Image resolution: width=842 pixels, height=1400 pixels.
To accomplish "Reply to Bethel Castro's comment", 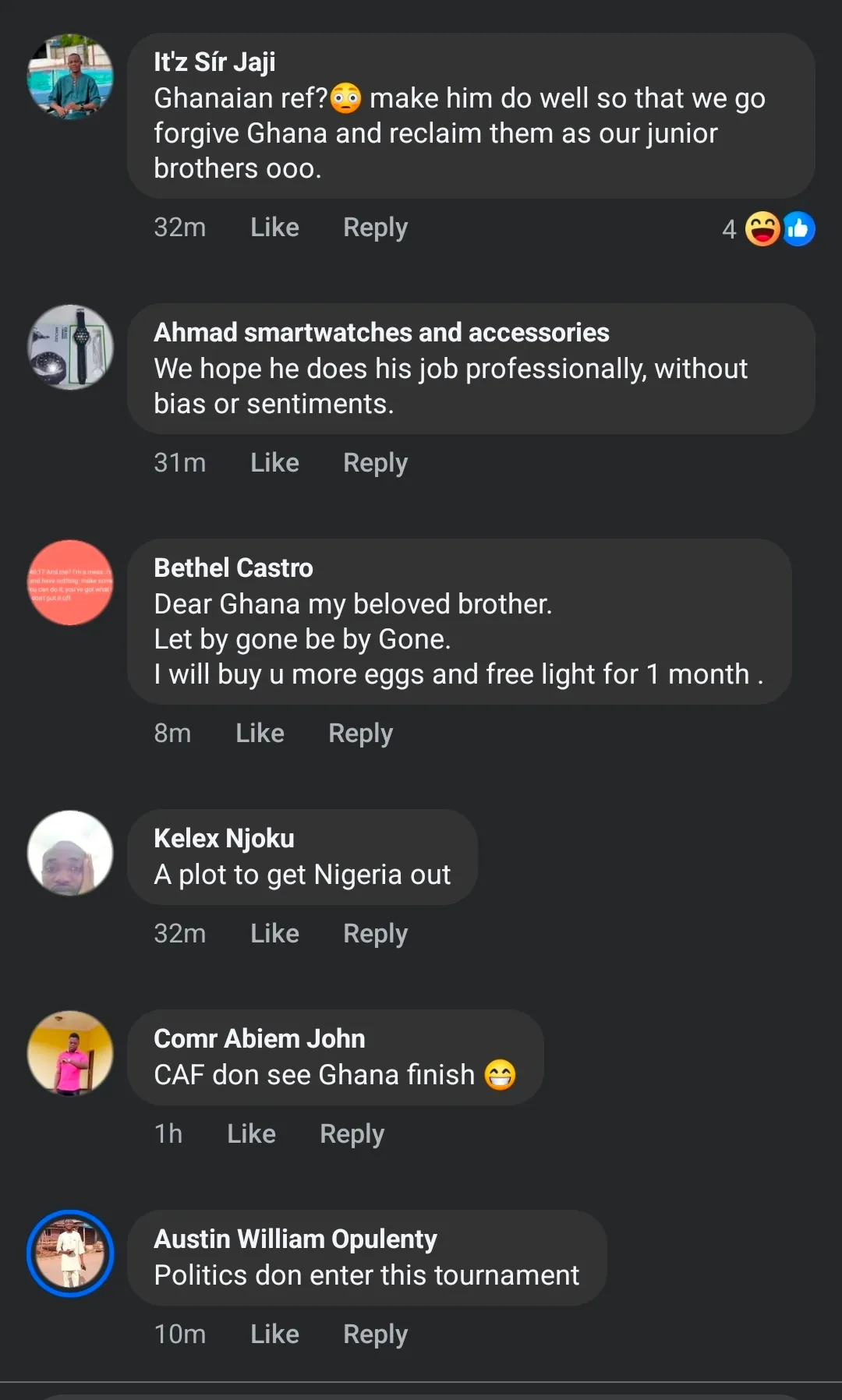I will point(360,734).
